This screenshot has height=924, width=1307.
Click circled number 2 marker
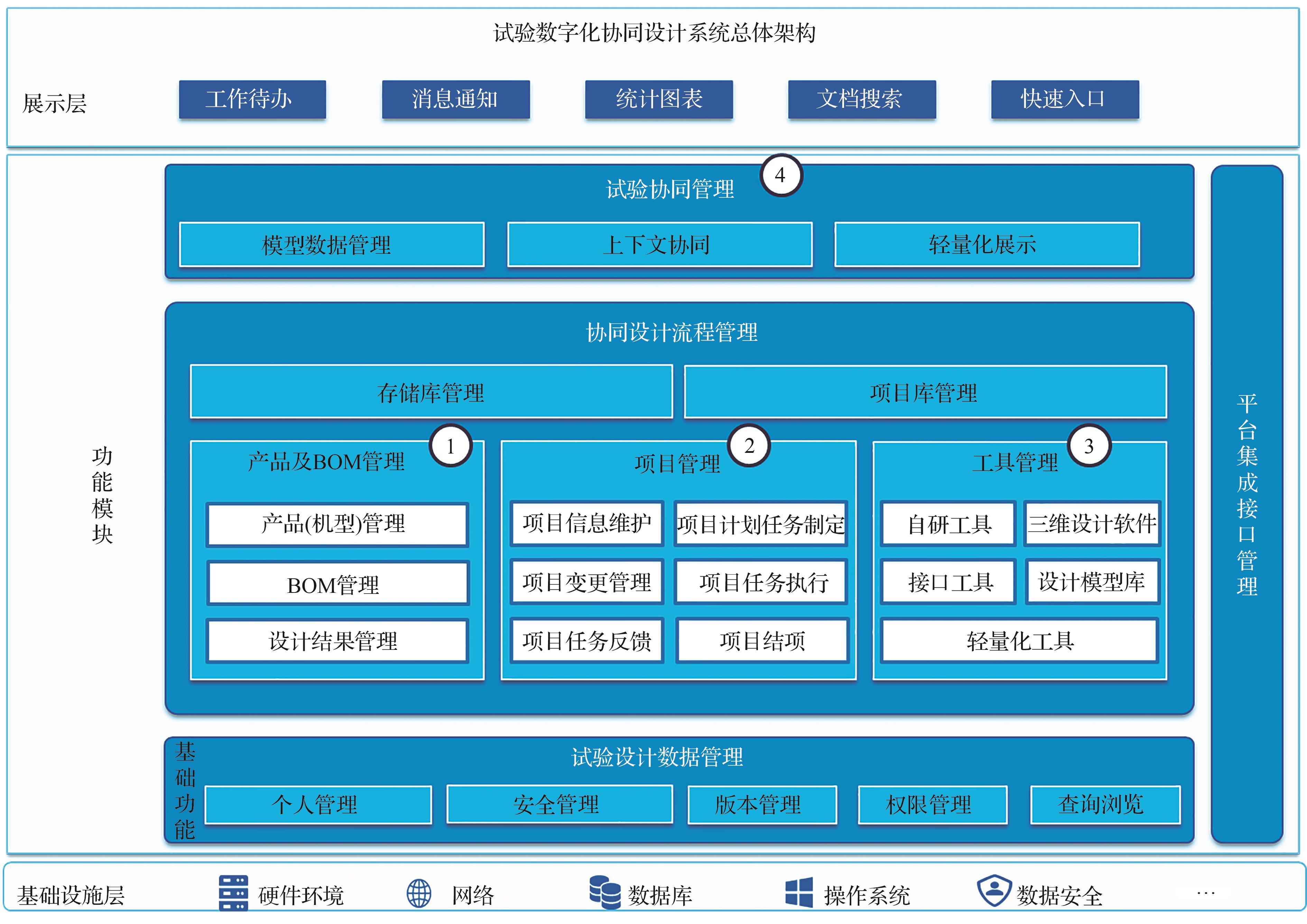749,446
